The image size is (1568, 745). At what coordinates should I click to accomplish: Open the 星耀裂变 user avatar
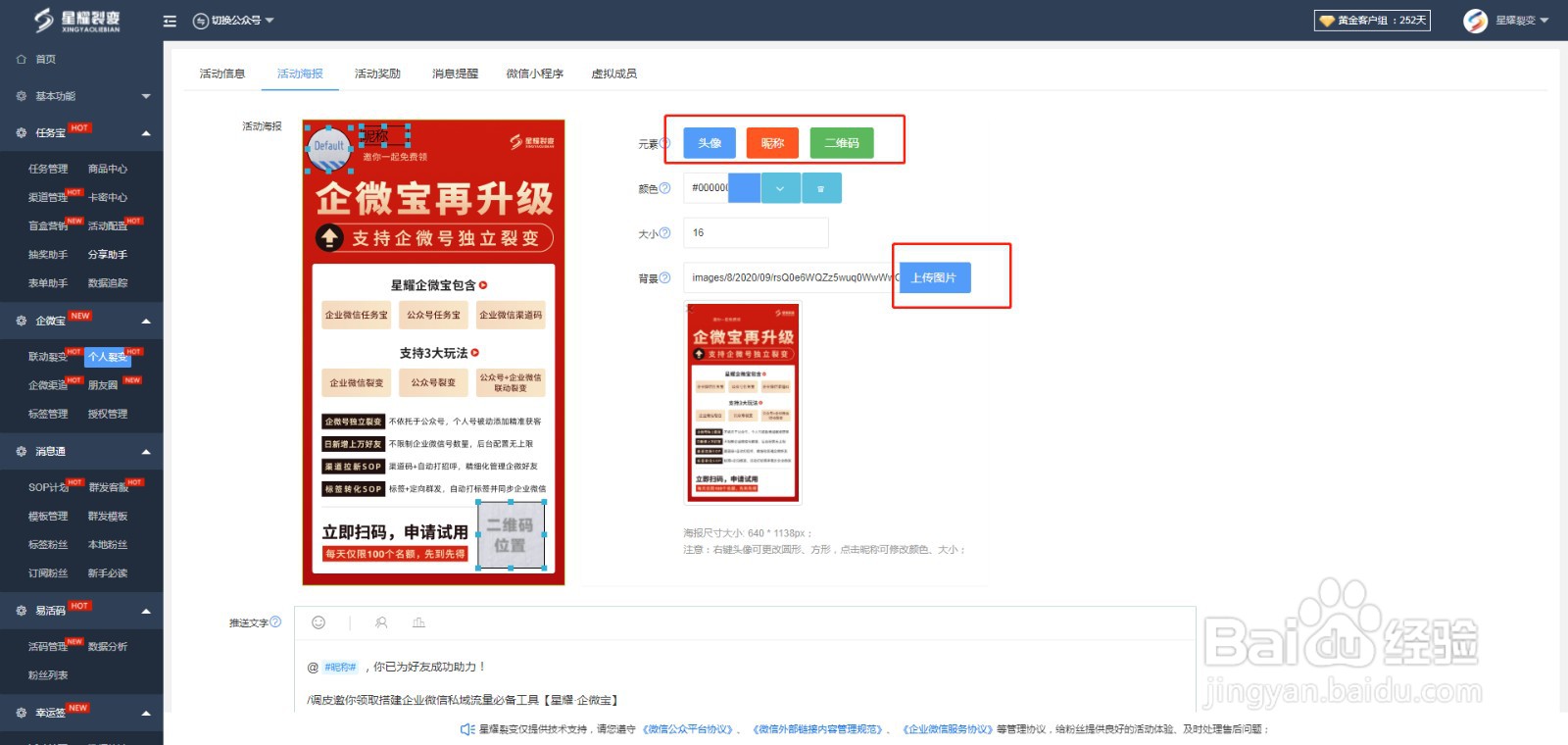coord(1475,21)
